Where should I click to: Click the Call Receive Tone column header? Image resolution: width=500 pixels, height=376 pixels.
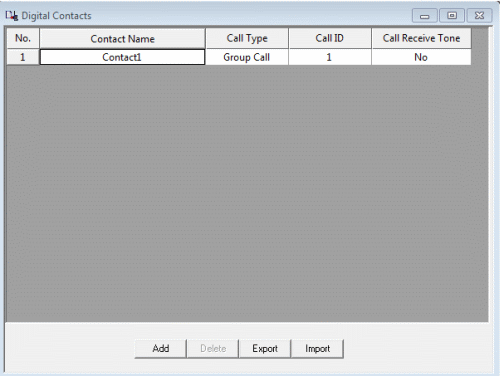pyautogui.click(x=421, y=39)
